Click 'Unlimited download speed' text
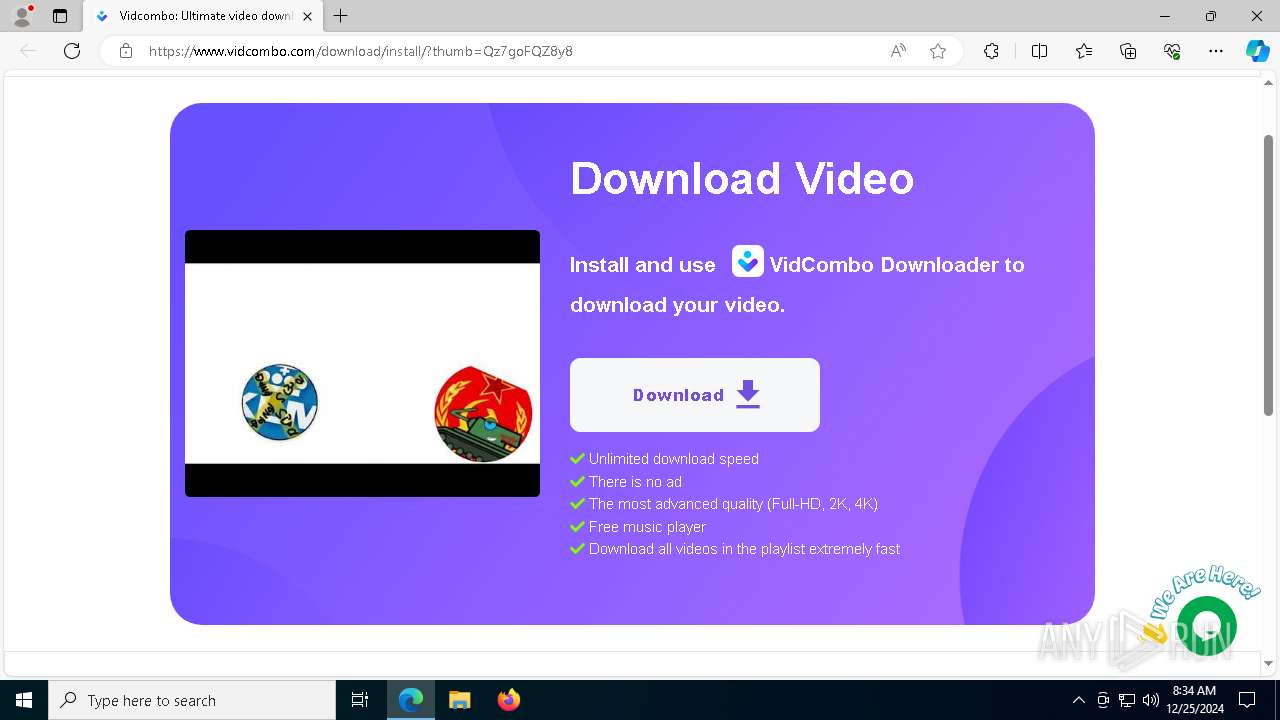Viewport: 1280px width, 720px height. click(x=674, y=459)
